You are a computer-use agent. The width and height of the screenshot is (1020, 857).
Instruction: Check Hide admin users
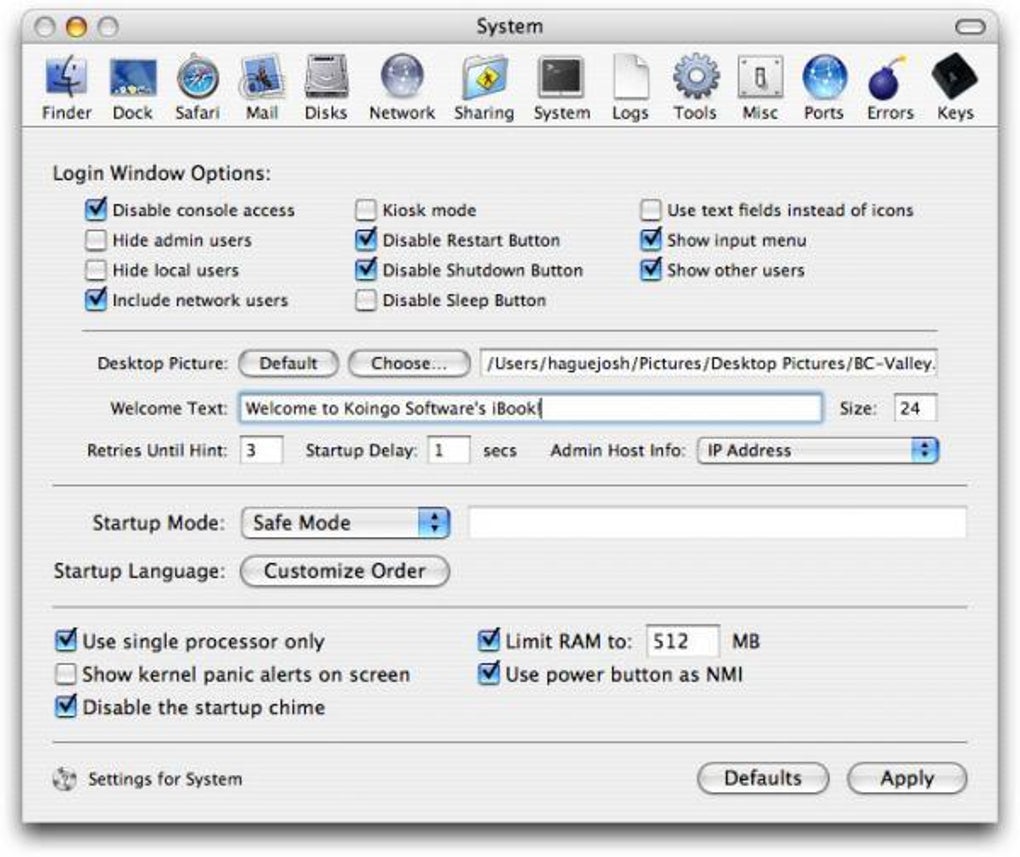coord(96,240)
